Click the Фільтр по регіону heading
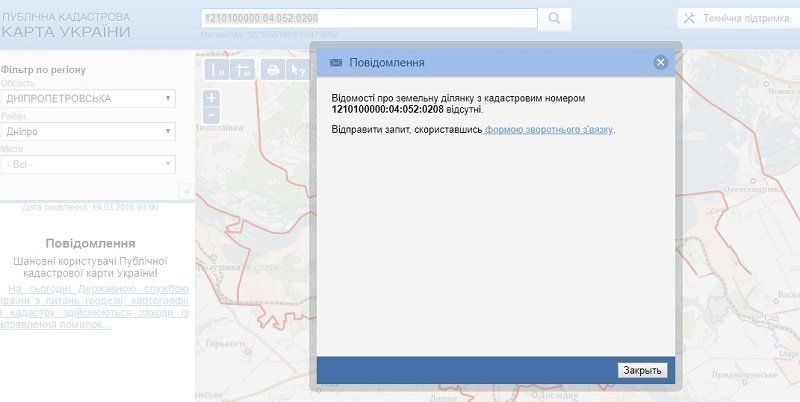The image size is (800, 402). pos(43,70)
